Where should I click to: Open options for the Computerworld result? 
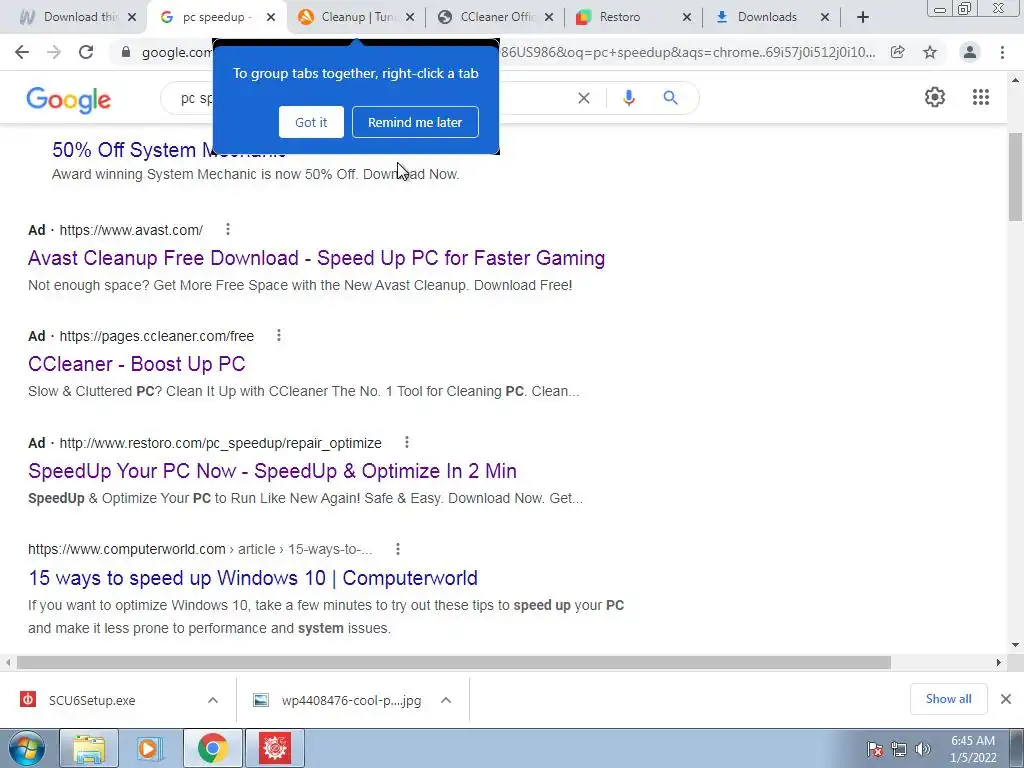click(397, 549)
